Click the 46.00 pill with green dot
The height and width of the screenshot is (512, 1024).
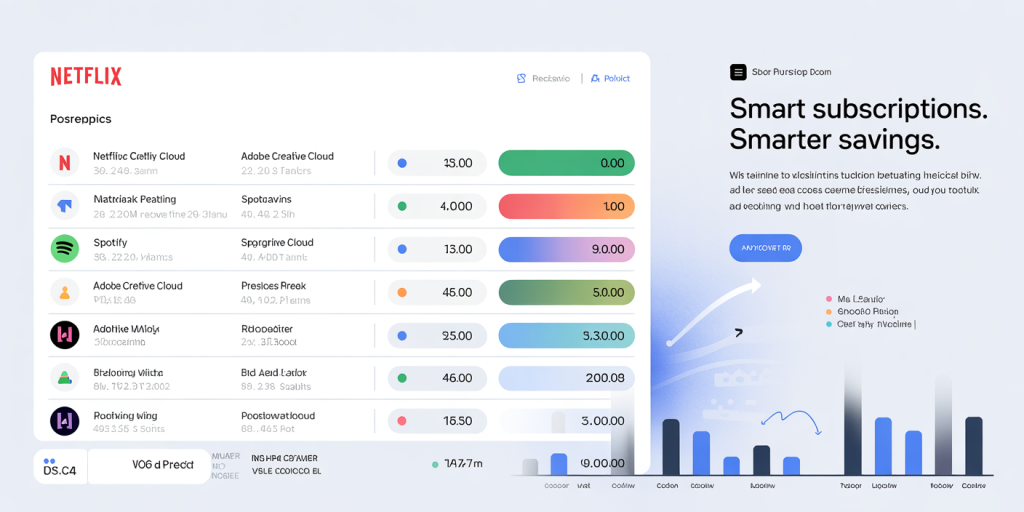[x=437, y=378]
